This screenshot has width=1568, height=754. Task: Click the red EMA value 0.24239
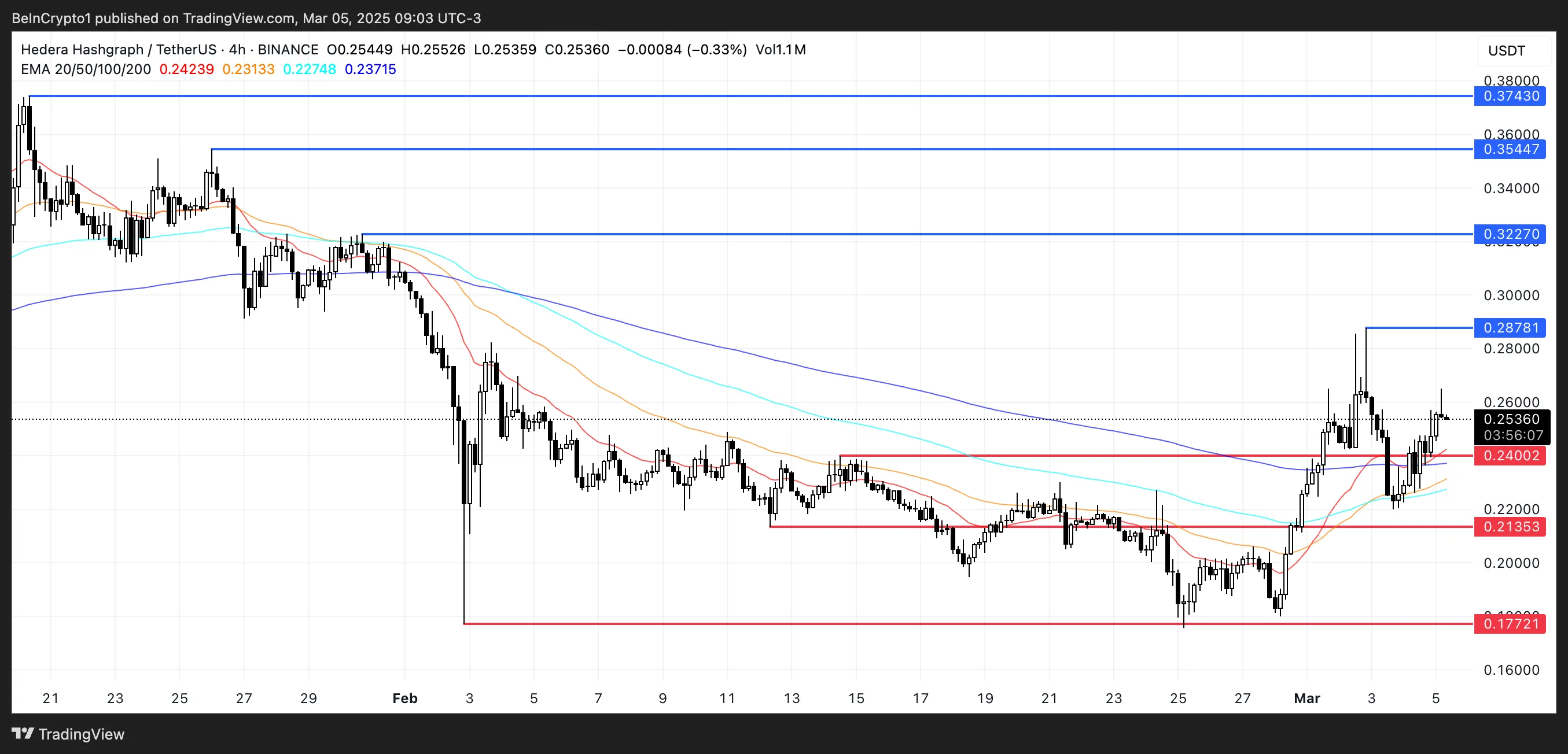click(x=186, y=69)
